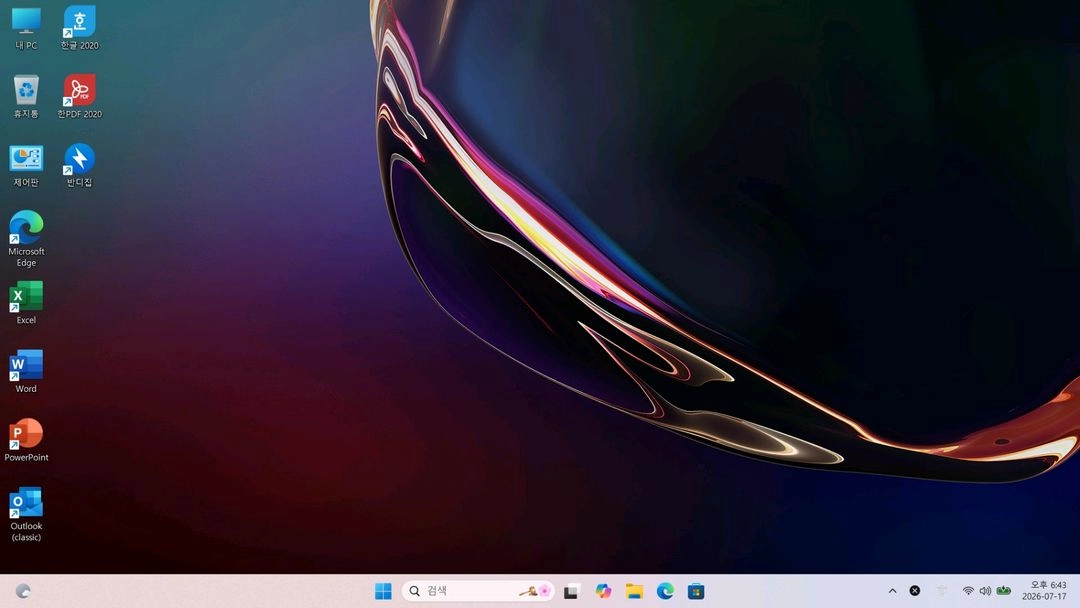
Task: Select the Word desktop shortcut
Action: tap(26, 372)
